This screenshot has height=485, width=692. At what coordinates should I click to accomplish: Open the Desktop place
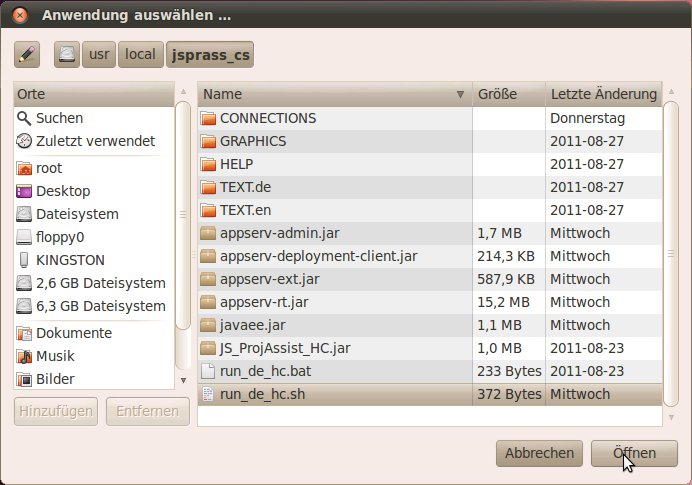pyautogui.click(x=62, y=191)
